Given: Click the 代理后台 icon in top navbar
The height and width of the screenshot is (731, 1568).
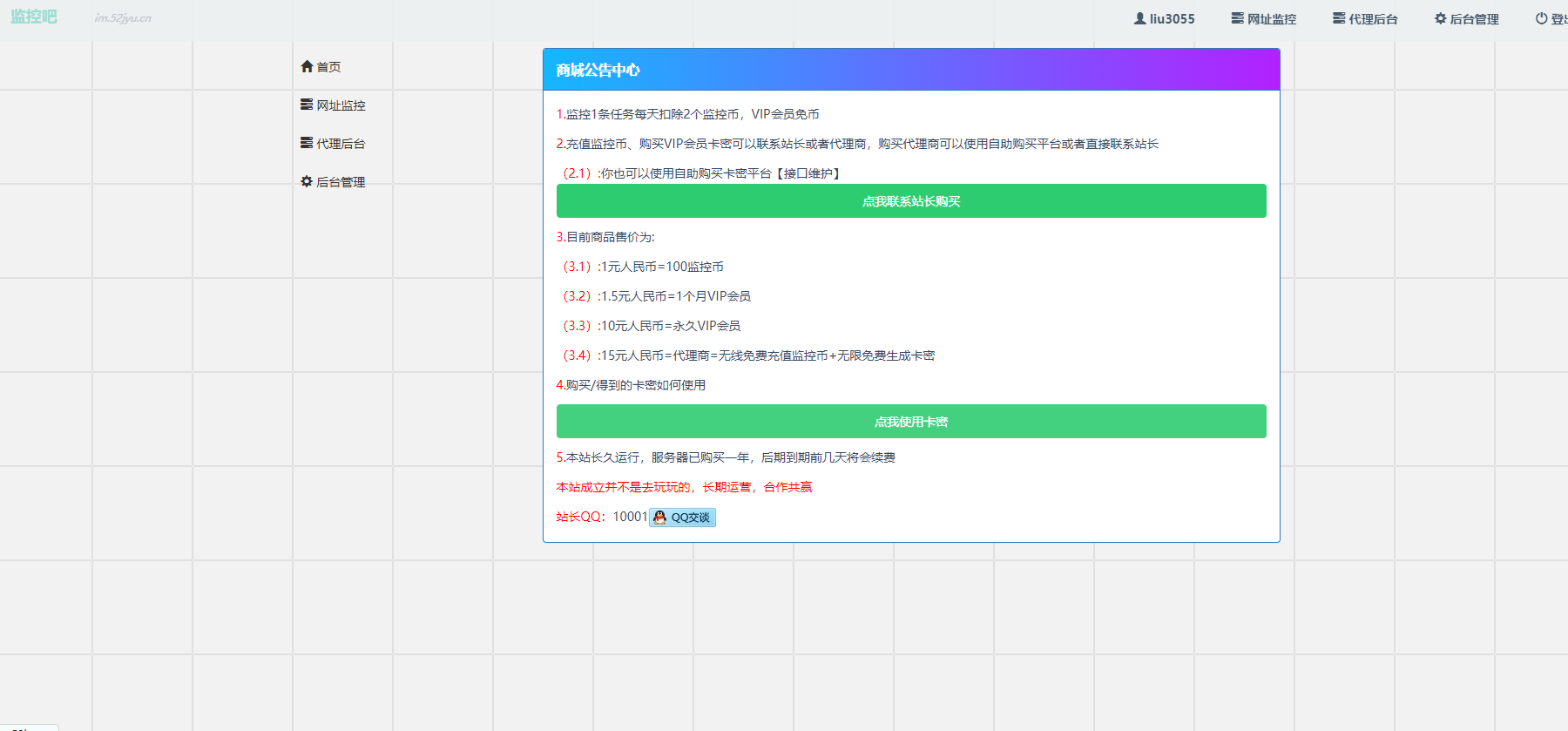Looking at the screenshot, I should point(1339,18).
